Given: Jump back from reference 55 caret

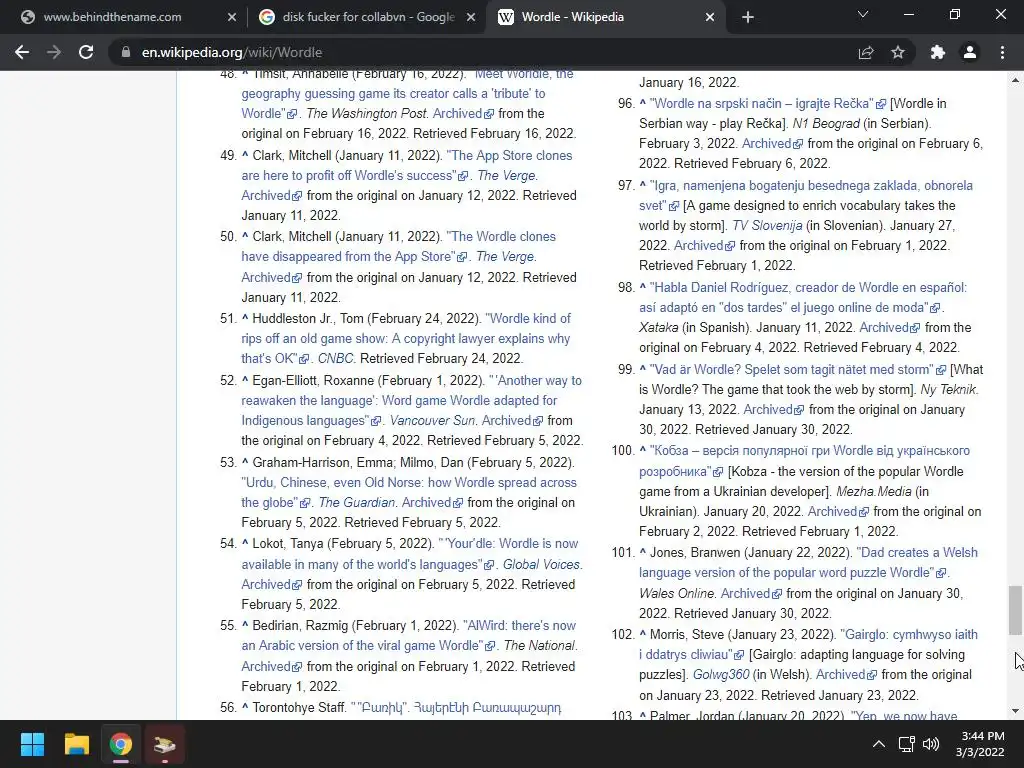Looking at the screenshot, I should (x=245, y=625).
